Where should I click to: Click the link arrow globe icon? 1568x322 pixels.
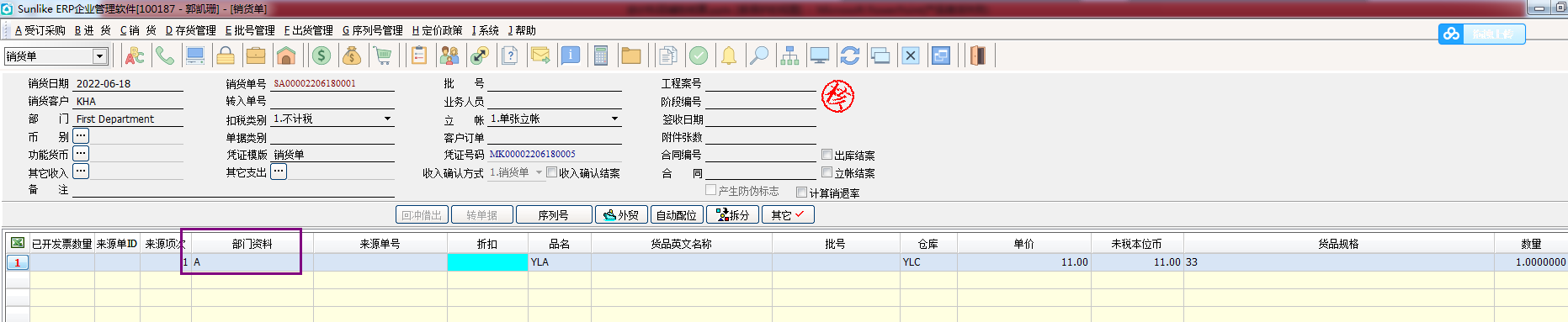480,56
